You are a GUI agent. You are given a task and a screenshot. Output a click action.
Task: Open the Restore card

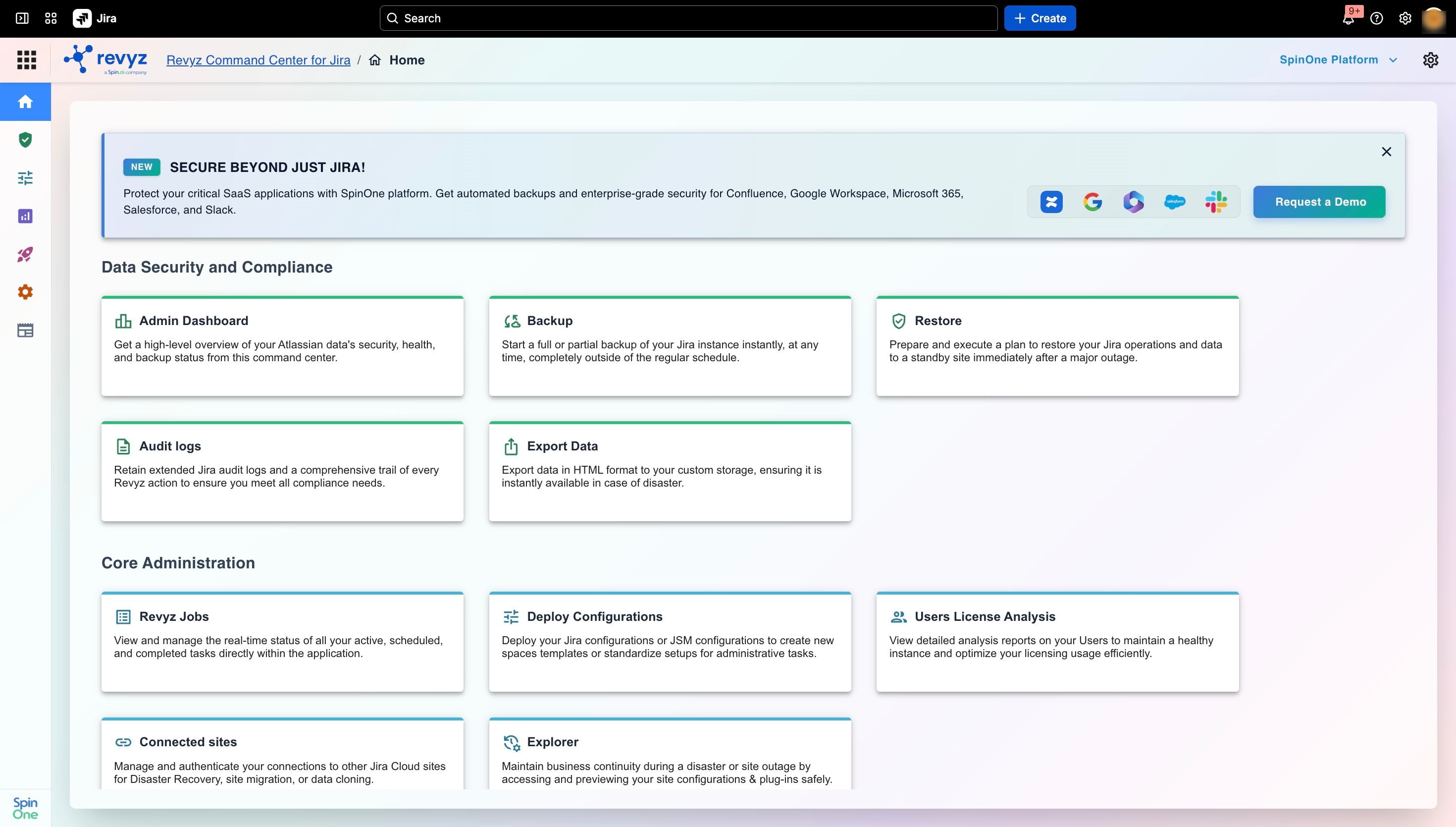1057,346
